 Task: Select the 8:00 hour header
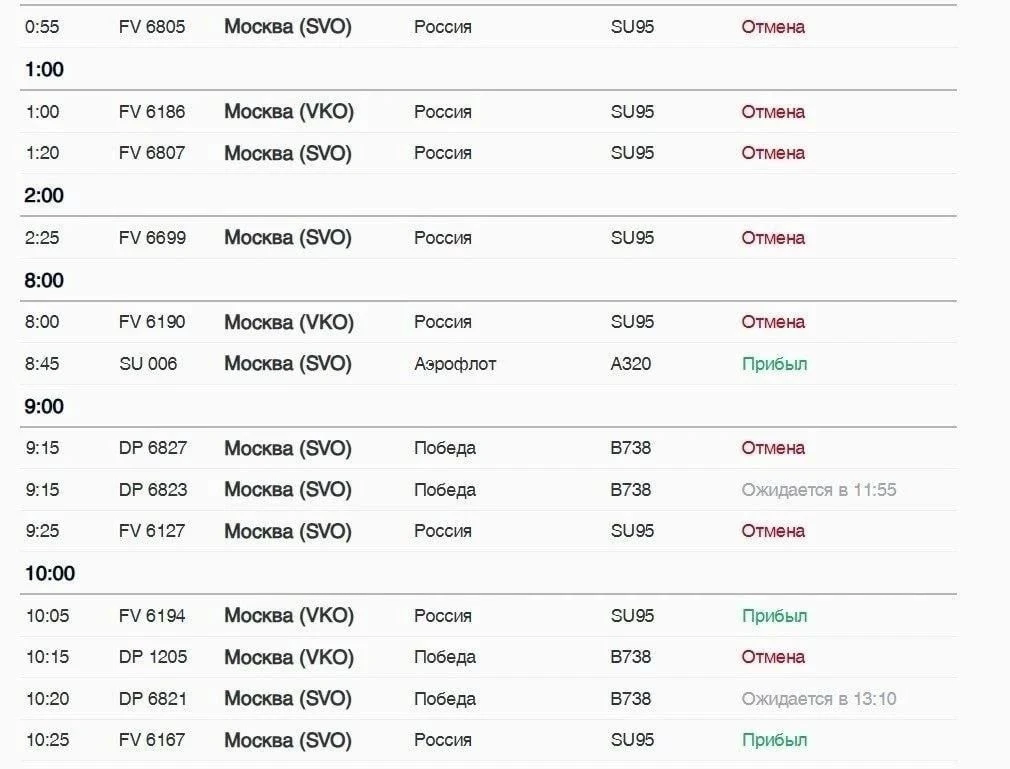click(x=44, y=281)
